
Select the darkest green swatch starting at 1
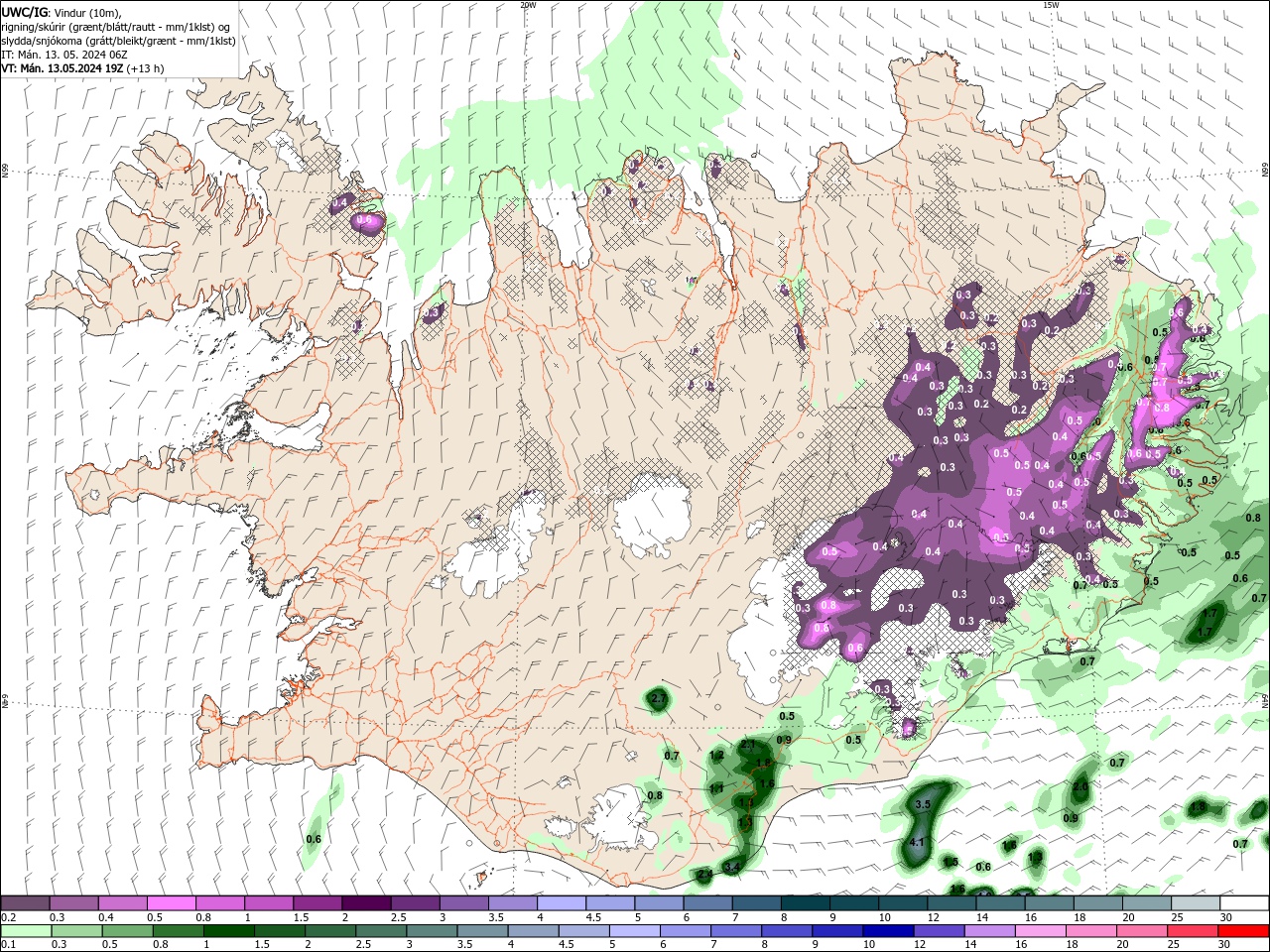(x=228, y=930)
